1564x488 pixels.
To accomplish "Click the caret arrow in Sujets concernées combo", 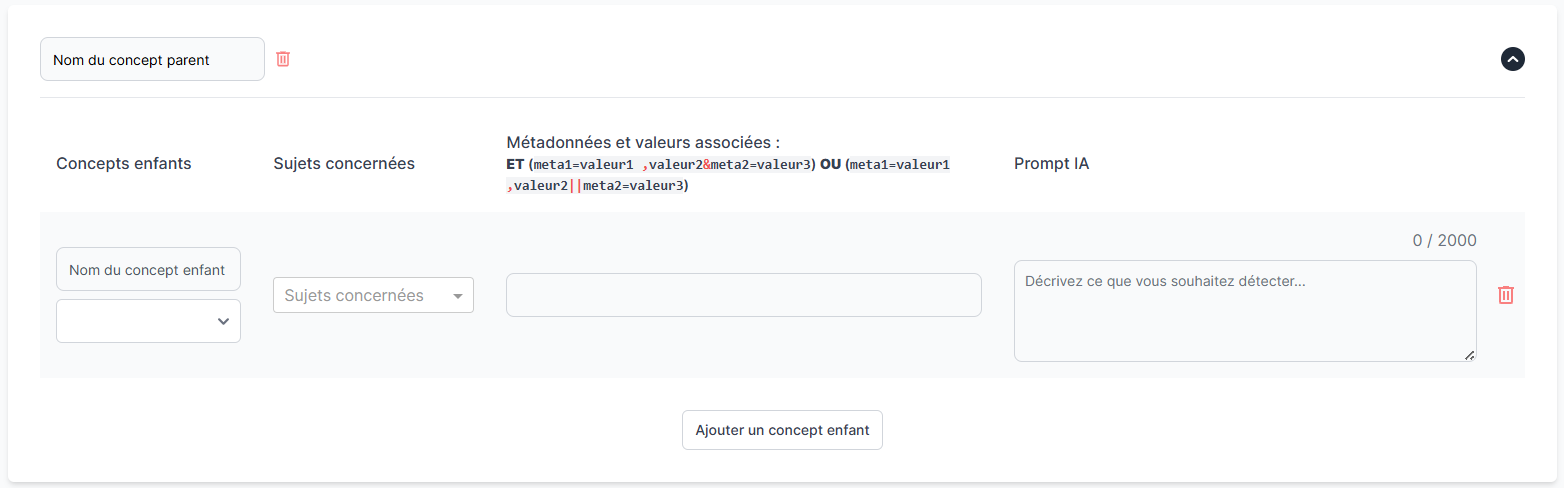I will click(x=458, y=296).
